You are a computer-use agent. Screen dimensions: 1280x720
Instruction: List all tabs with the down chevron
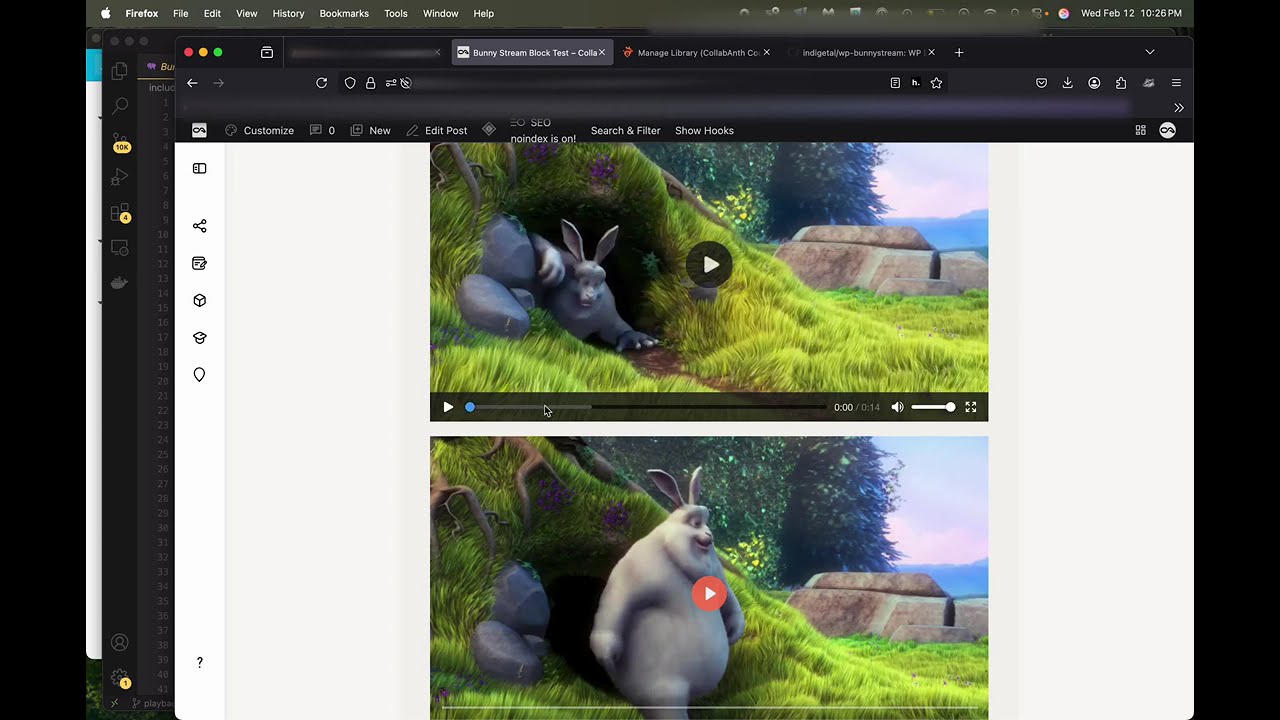[1149, 52]
